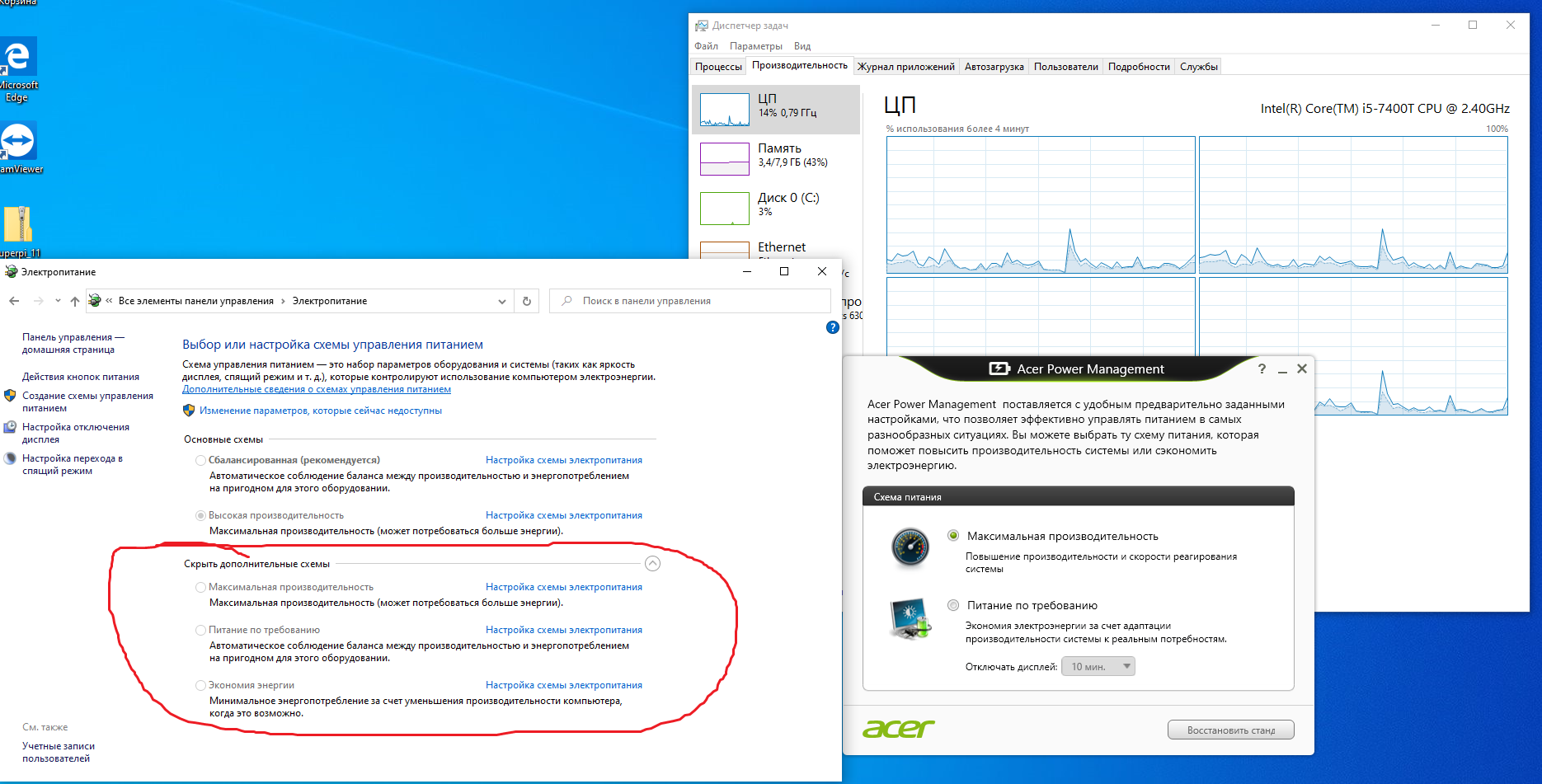Click the shield icon beside Создание схемы управления питанием
Viewport: 1542px width, 784px height.
[10, 396]
